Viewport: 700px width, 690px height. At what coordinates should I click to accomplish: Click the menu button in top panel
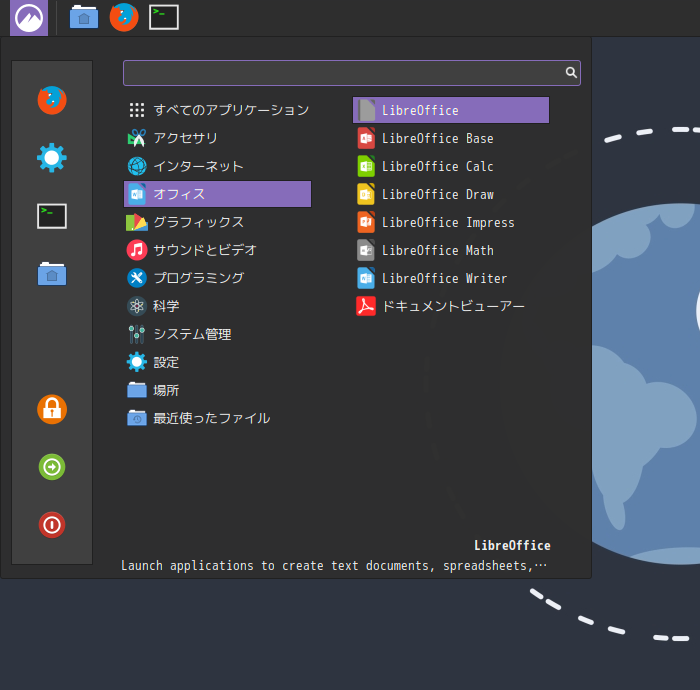click(x=29, y=18)
